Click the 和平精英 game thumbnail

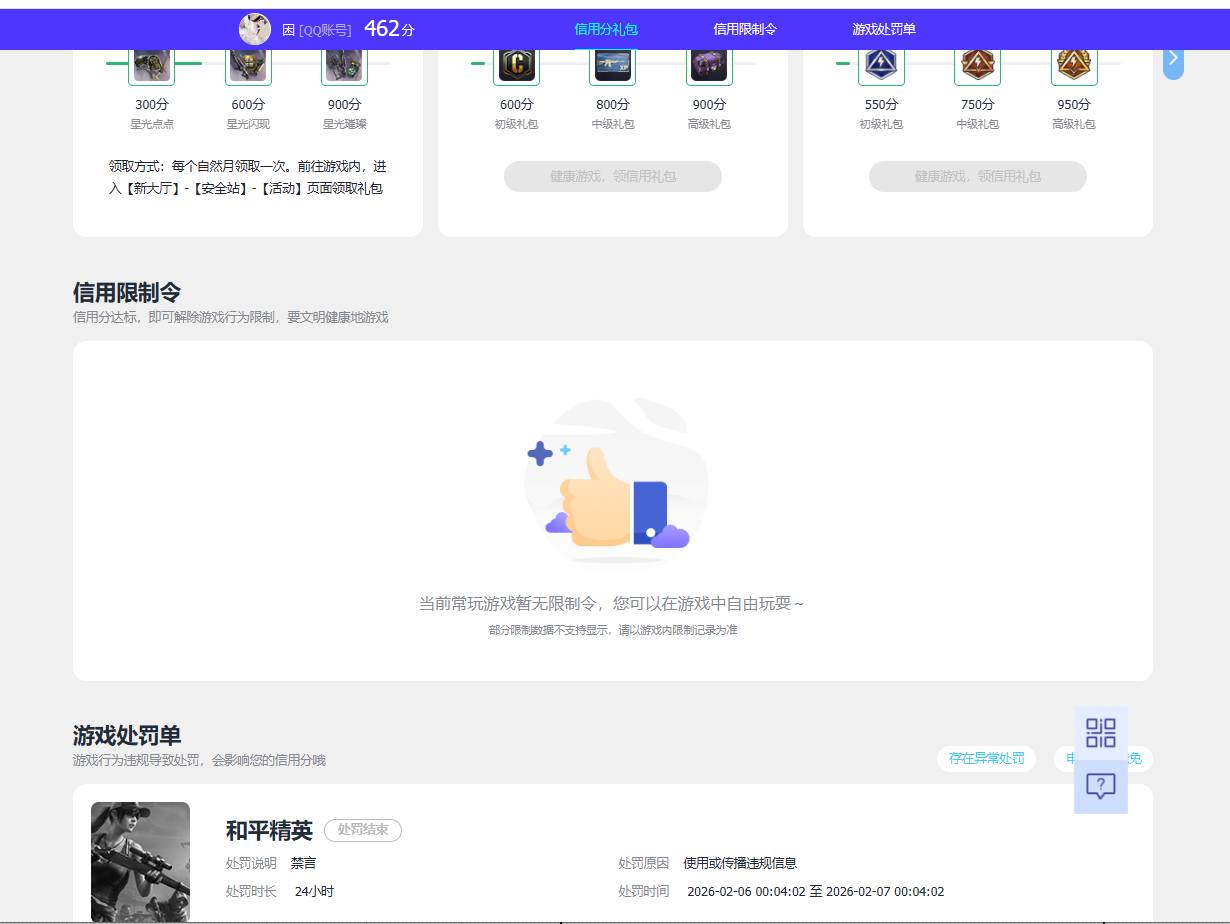point(140,861)
